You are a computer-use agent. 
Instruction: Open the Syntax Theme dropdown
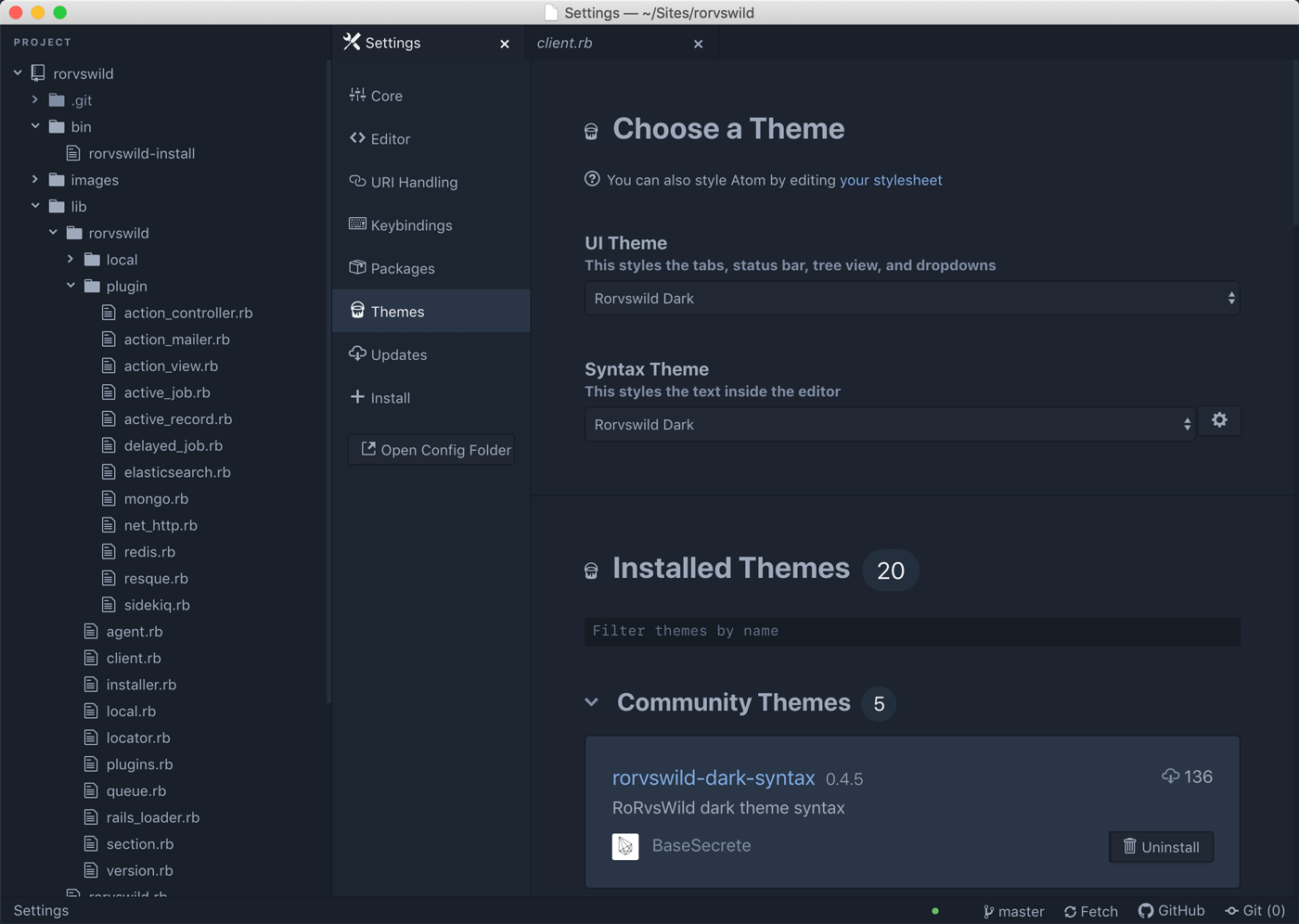coord(890,424)
